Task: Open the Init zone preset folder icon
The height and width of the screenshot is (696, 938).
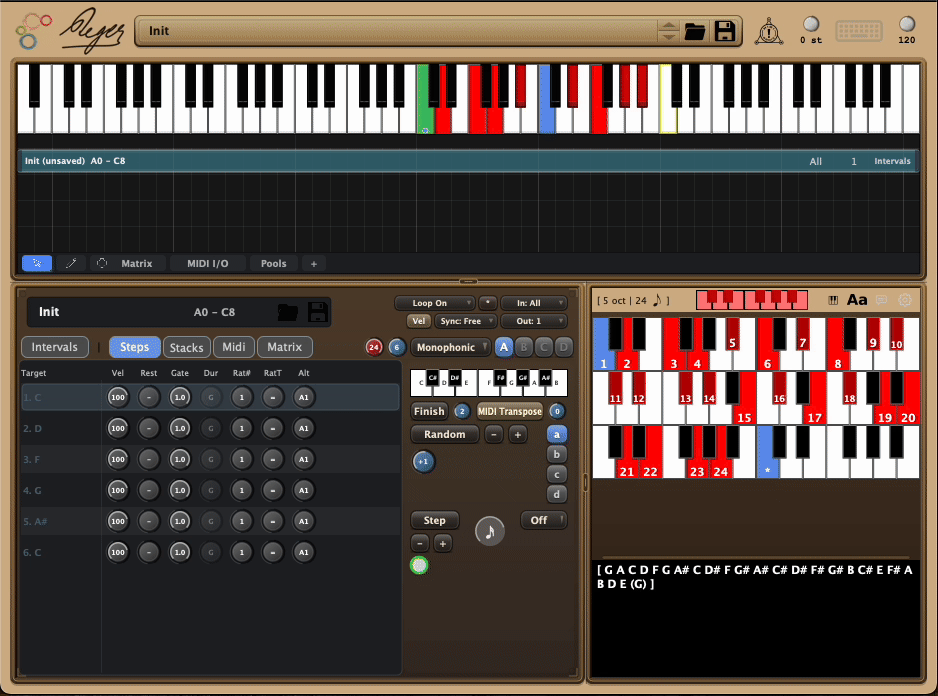Action: (x=288, y=312)
